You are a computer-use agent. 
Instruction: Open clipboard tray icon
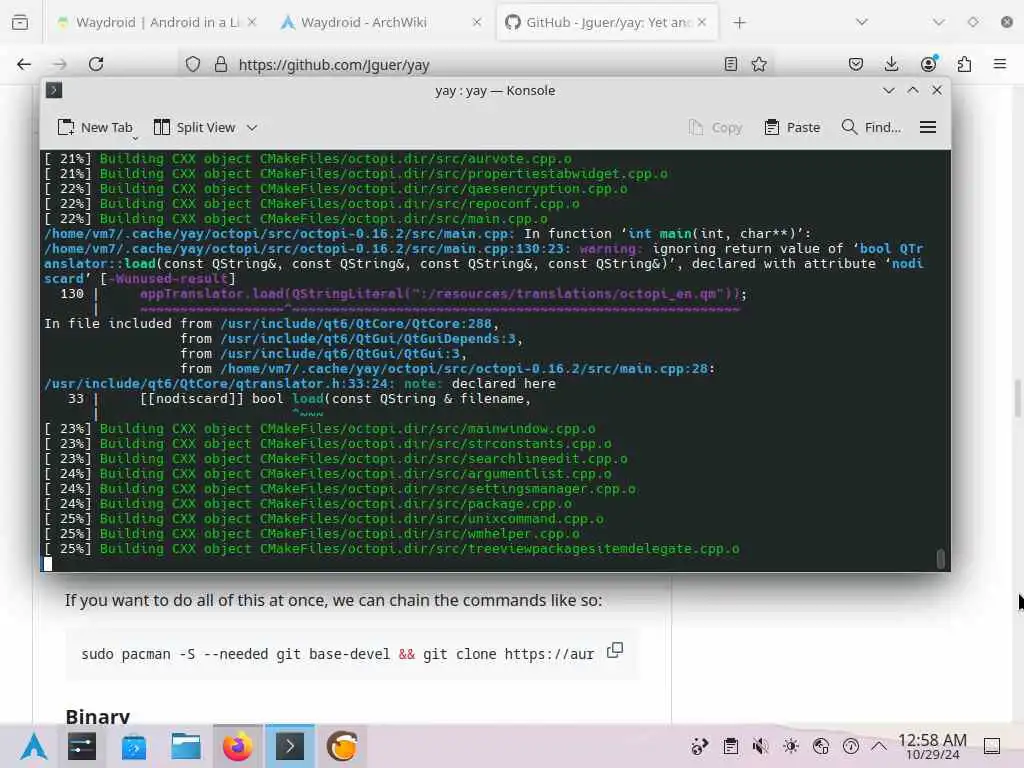tap(731, 746)
